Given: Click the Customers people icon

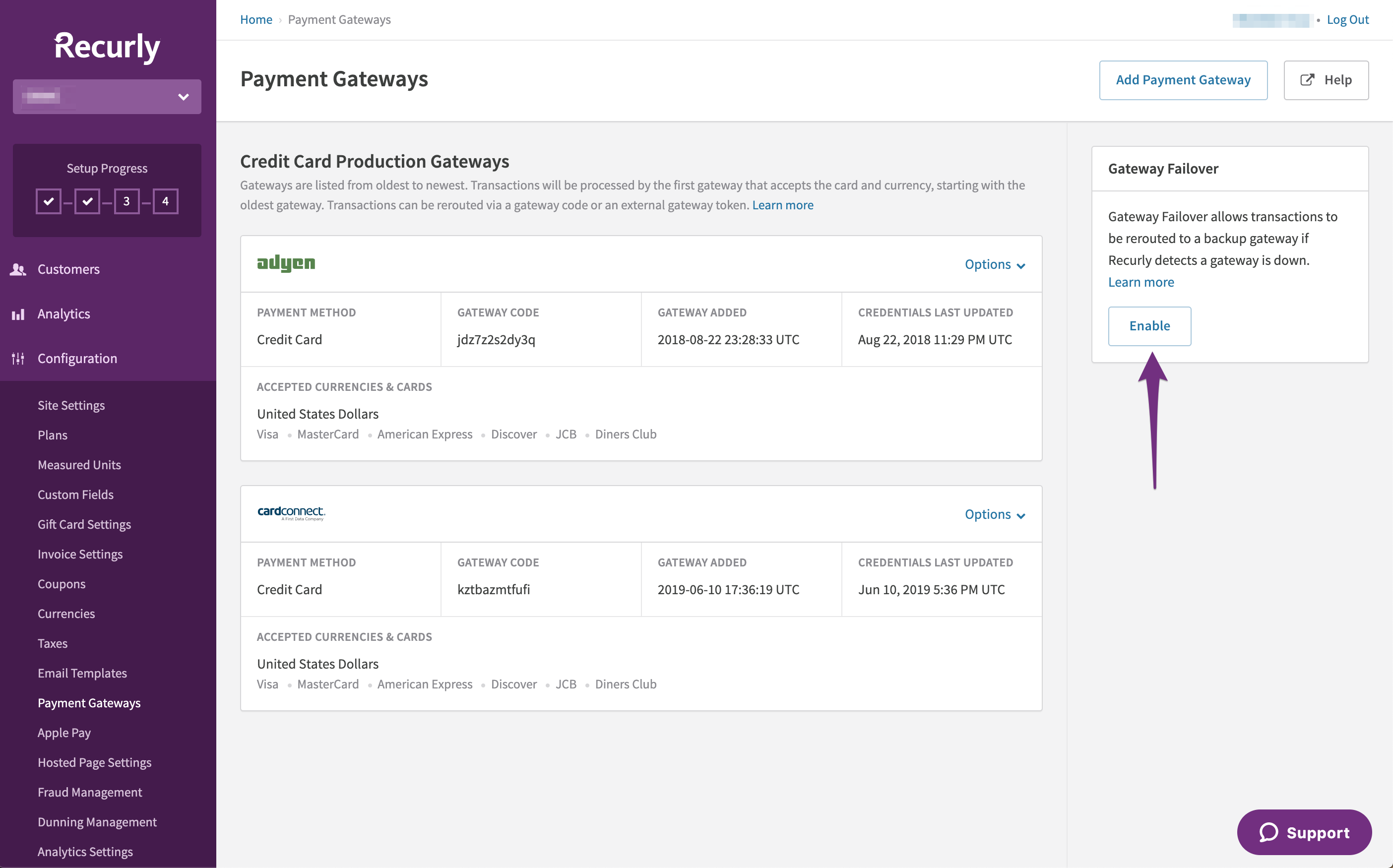Looking at the screenshot, I should point(18,269).
